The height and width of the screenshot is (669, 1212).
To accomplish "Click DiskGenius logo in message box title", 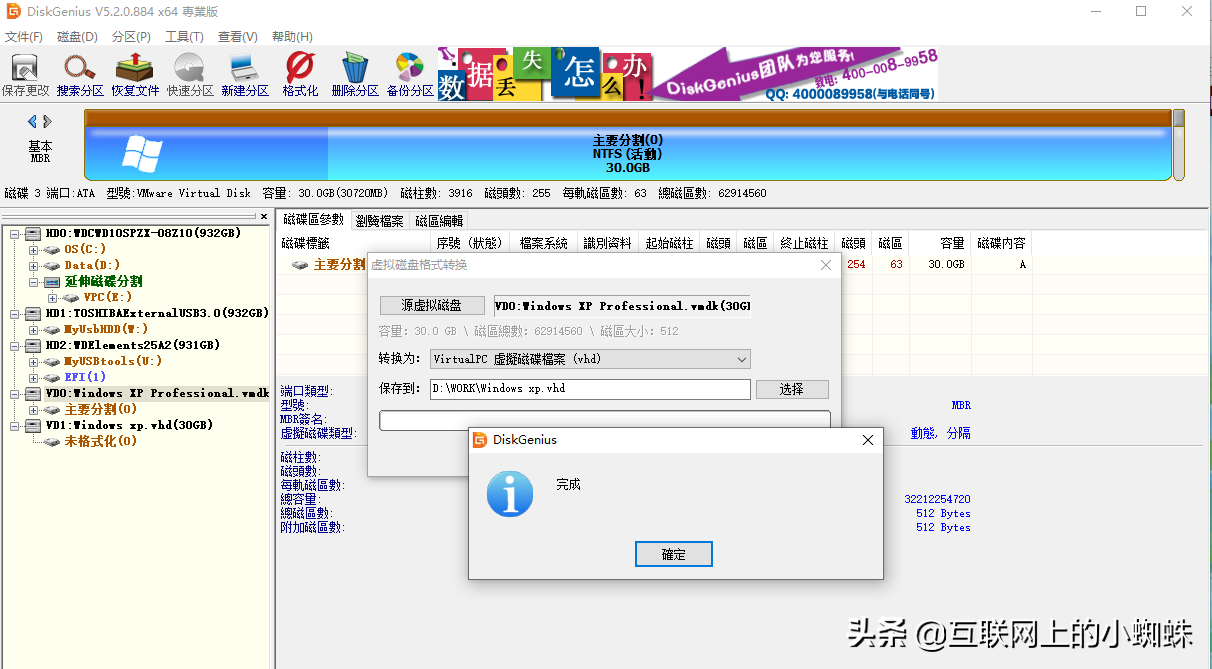I will point(480,440).
